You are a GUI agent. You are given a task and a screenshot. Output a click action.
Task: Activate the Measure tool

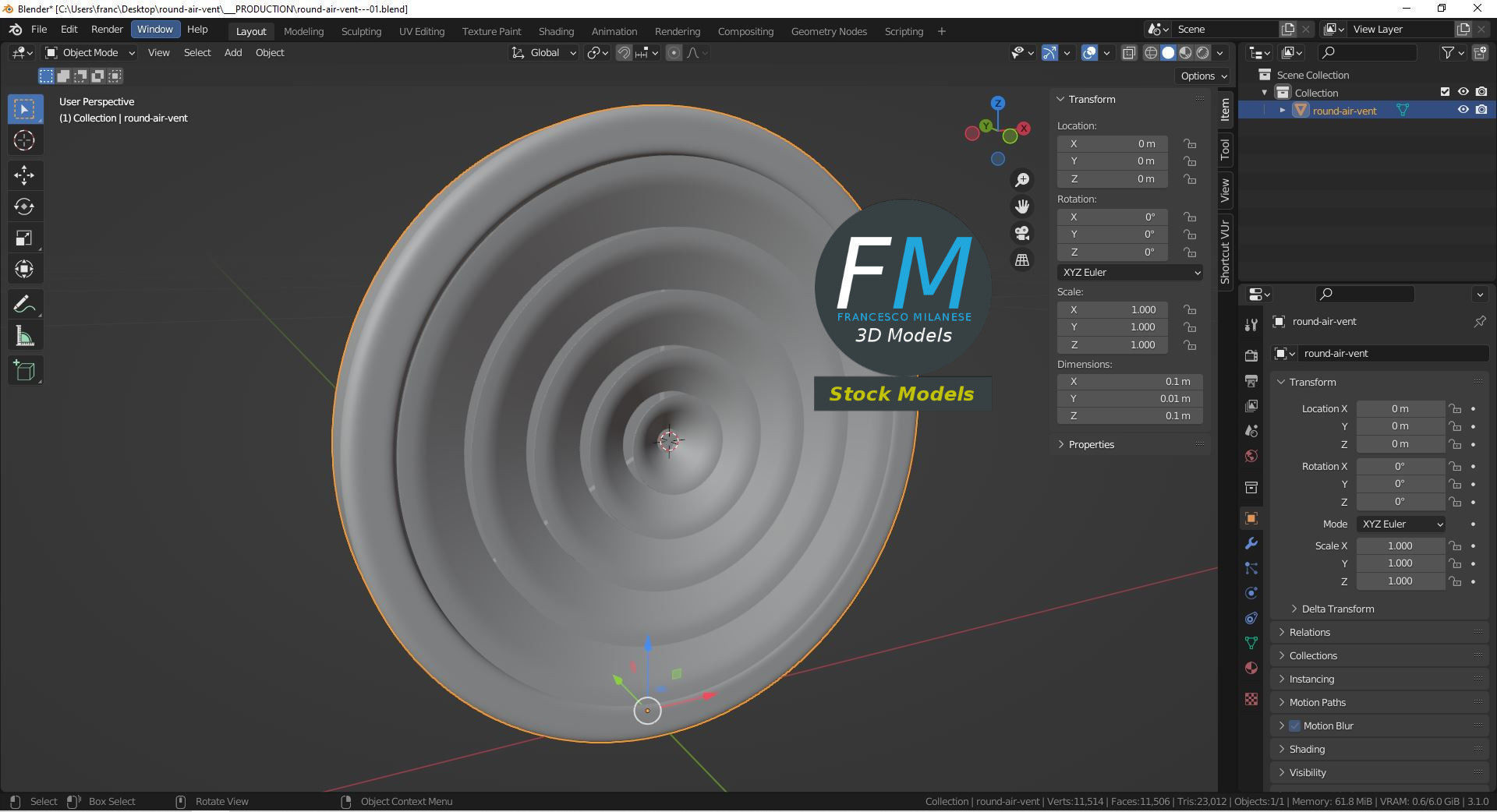click(24, 337)
